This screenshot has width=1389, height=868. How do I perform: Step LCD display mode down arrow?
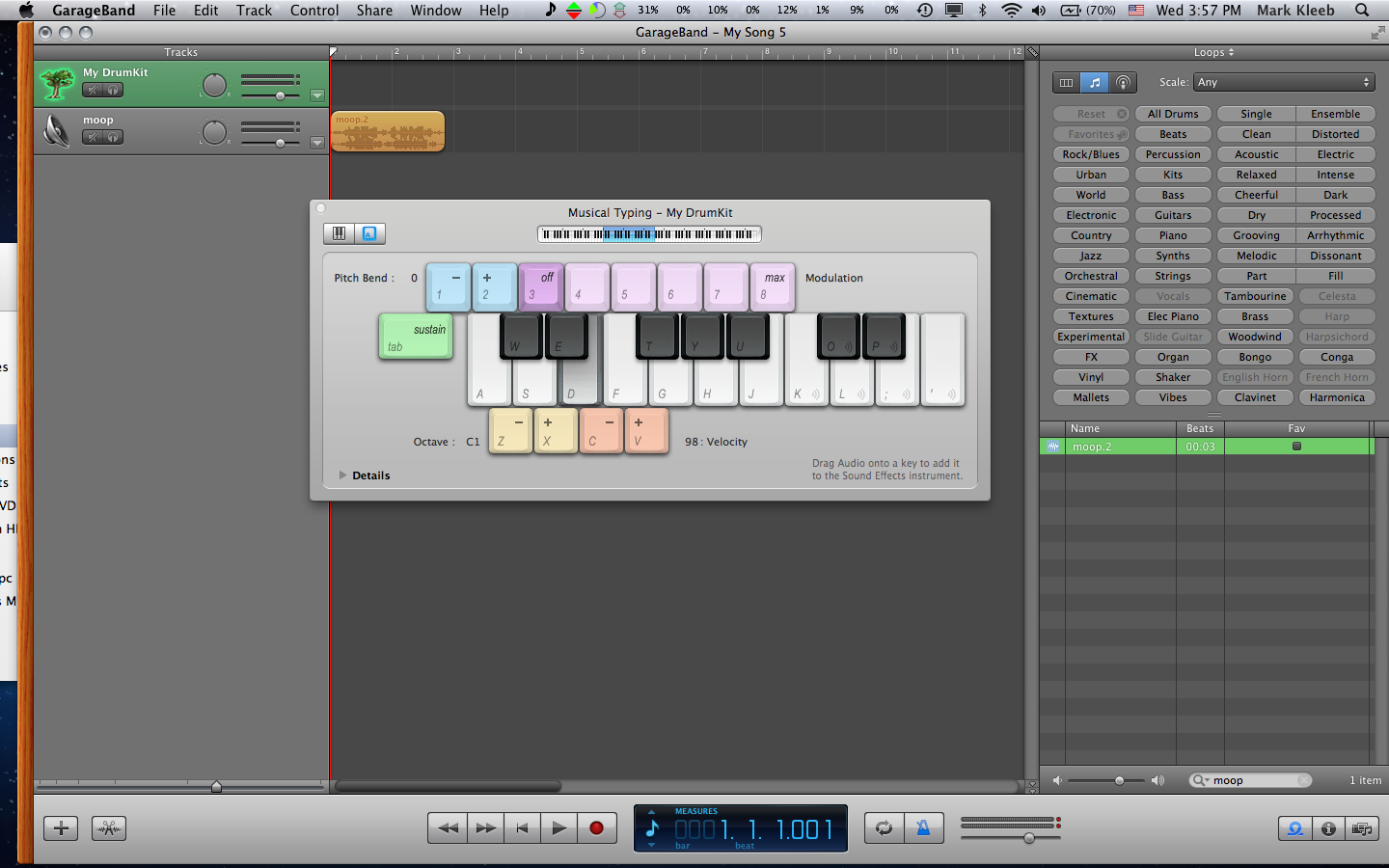pos(651,845)
